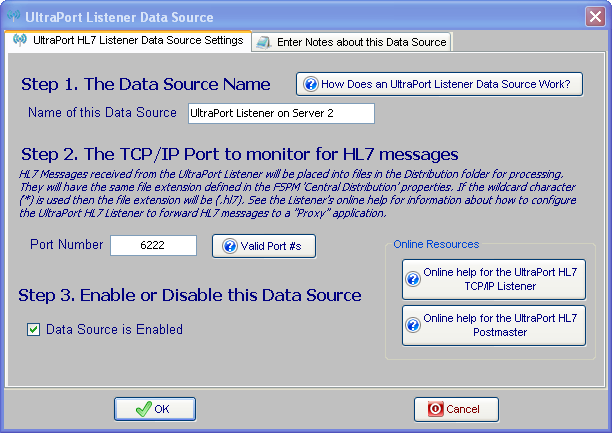Click the Step 1. The Data Source Name heading
Viewport: 612px width, 433px height.
tap(146, 84)
